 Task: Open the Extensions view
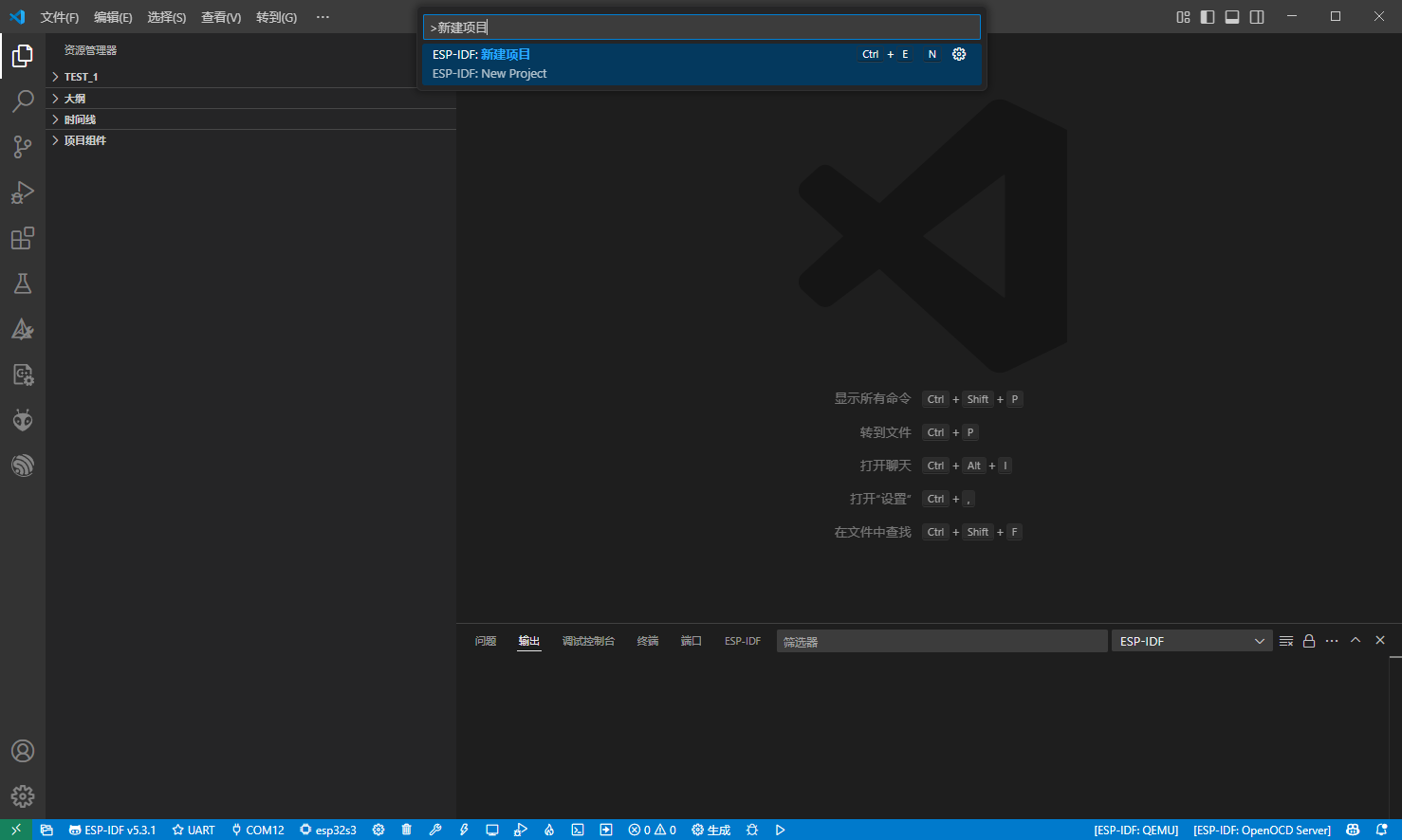click(23, 238)
